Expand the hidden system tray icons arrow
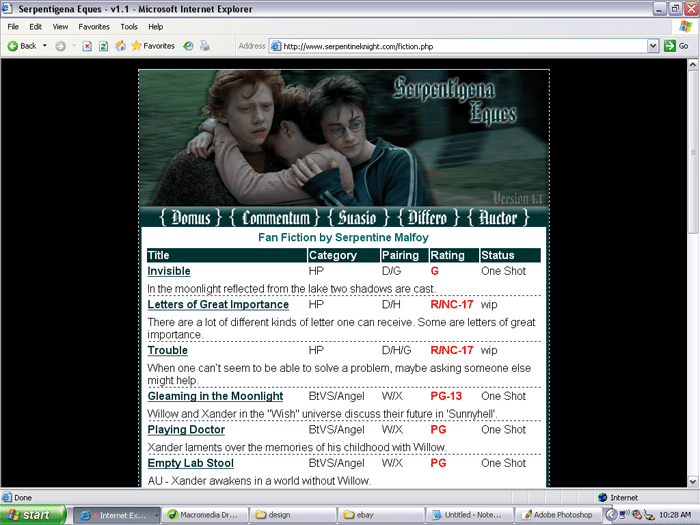700x525 pixels. coord(612,515)
